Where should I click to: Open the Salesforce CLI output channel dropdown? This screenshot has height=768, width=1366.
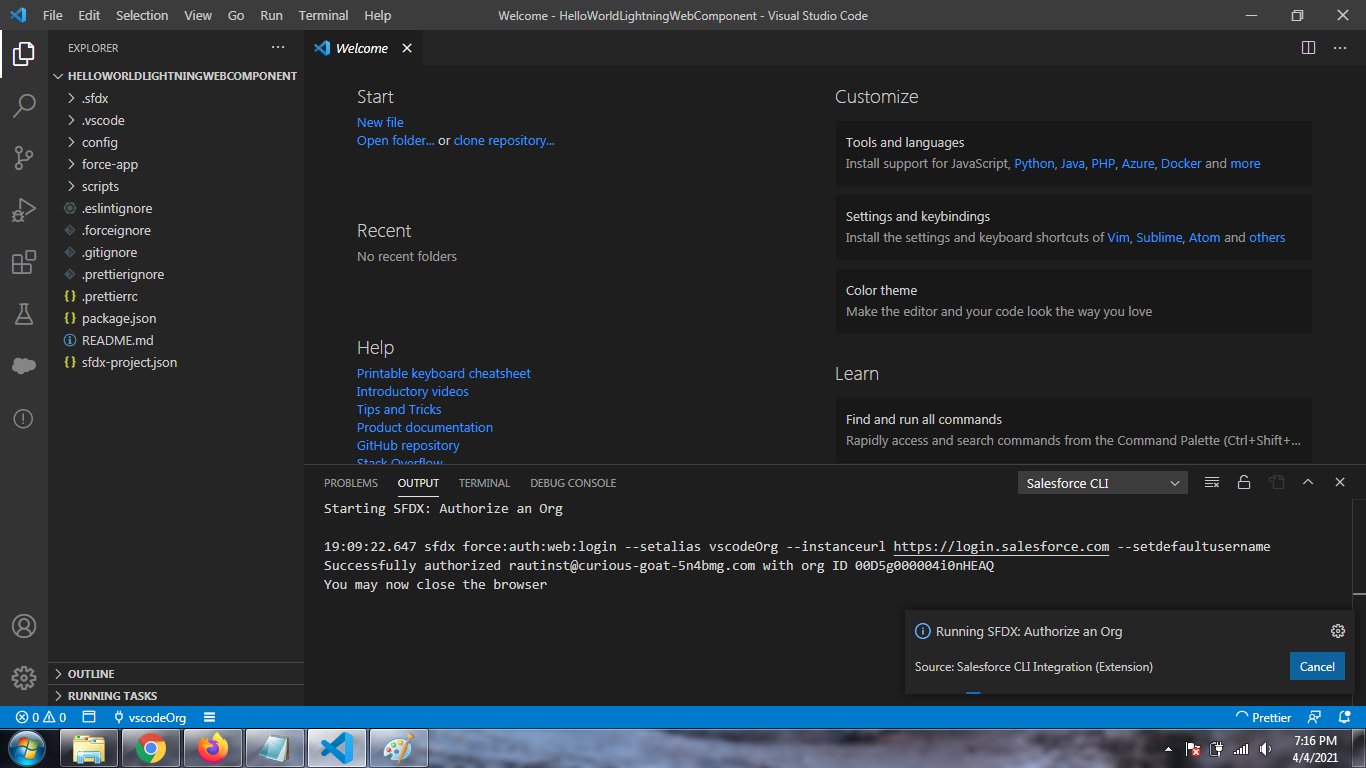[x=1102, y=482]
